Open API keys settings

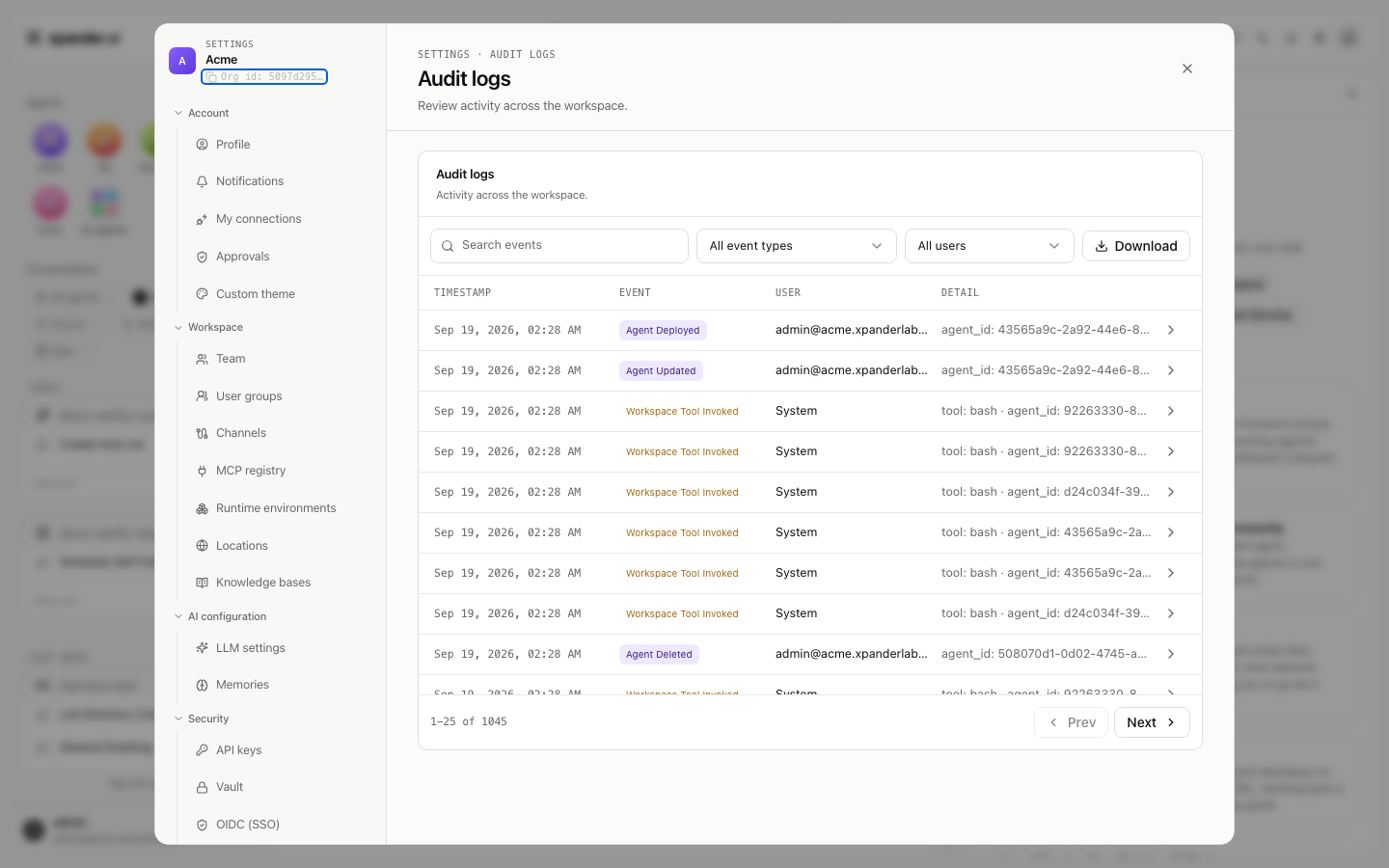pos(280,750)
